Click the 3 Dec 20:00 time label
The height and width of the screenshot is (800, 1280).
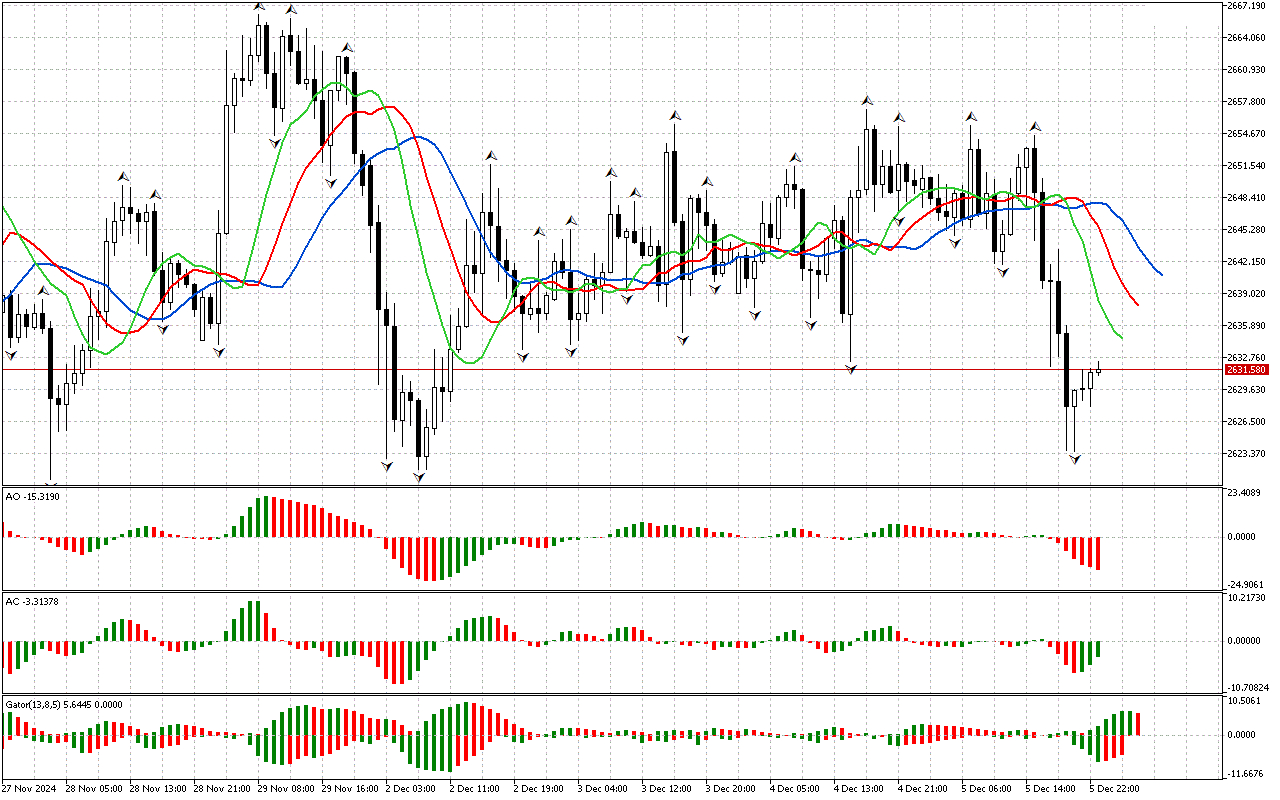[x=731, y=789]
